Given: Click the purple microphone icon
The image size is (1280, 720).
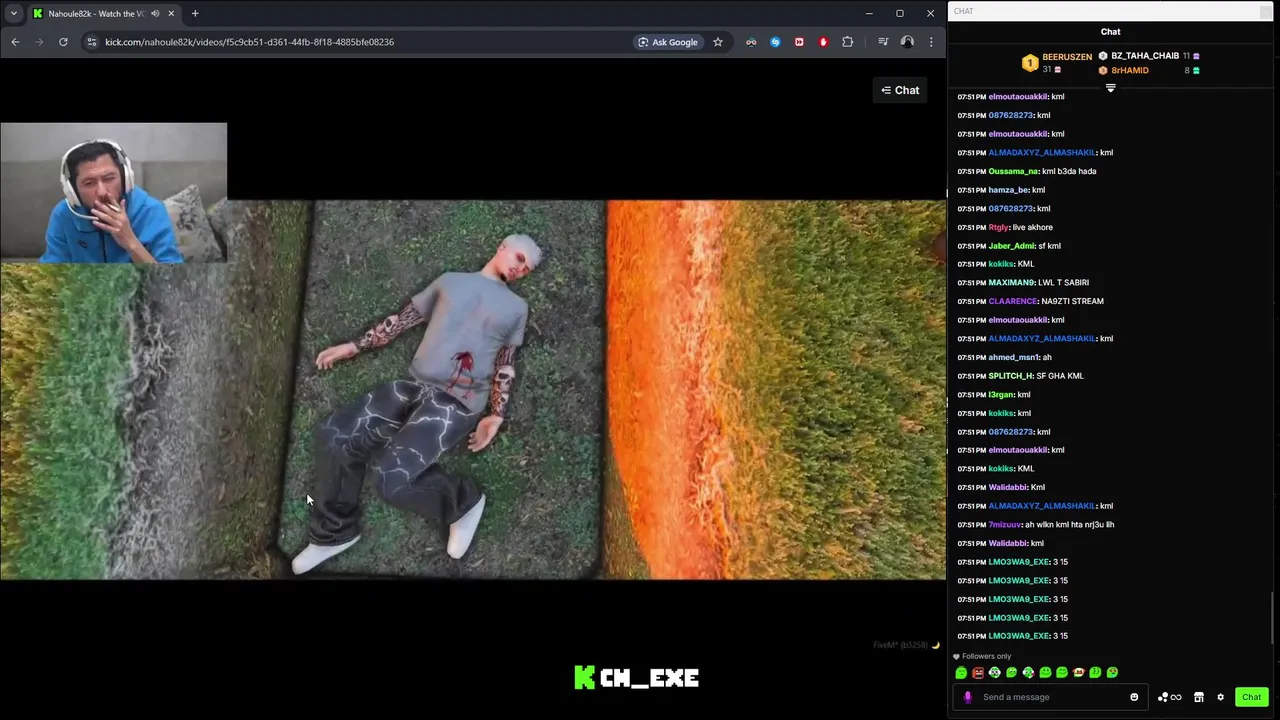Looking at the screenshot, I should click(967, 697).
